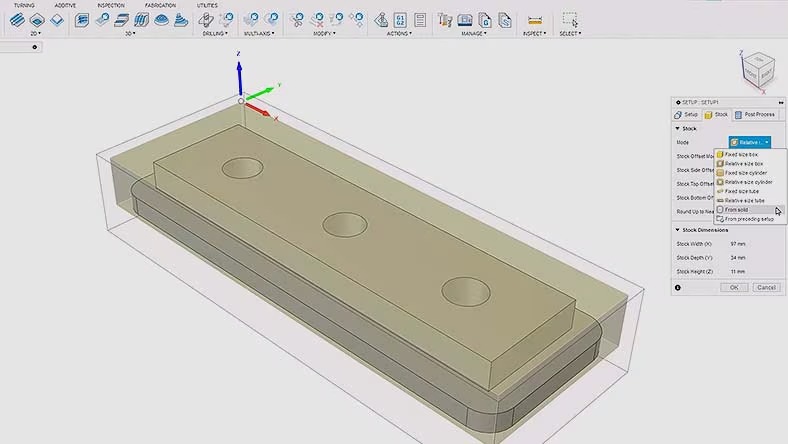Screen dimensions: 788x444
Task: Select 'From solid' stock mode option
Action: tap(736, 209)
